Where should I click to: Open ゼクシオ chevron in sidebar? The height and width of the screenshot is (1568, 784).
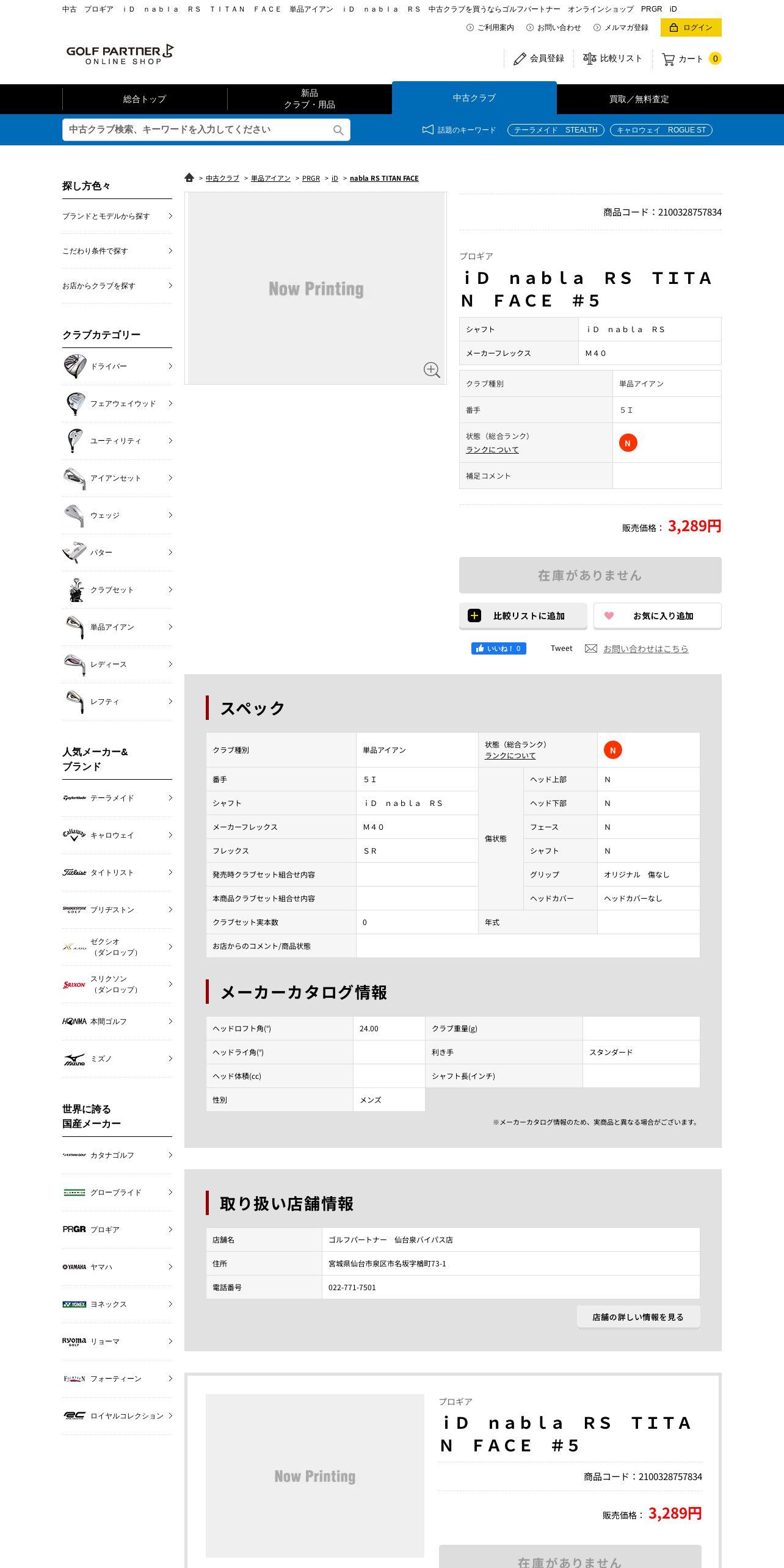coord(170,947)
